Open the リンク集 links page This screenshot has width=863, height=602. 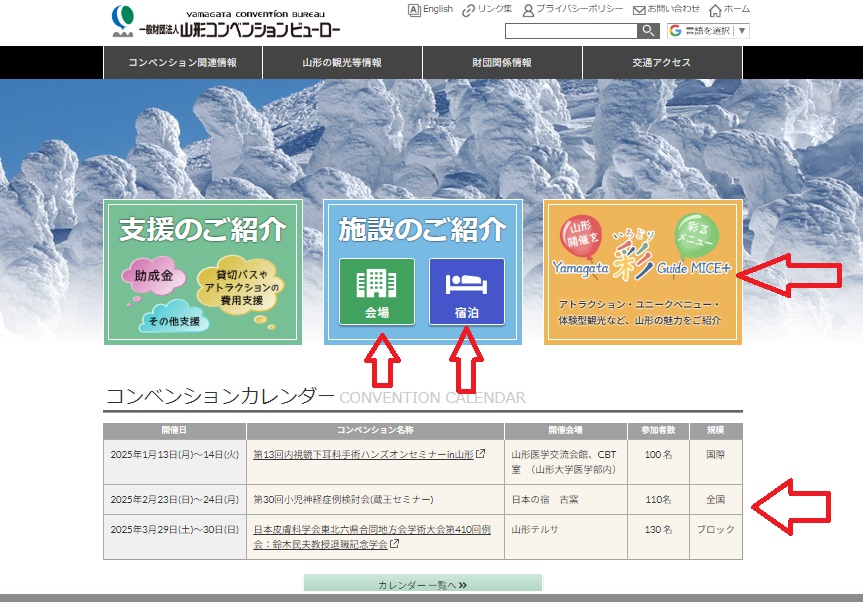click(x=487, y=10)
